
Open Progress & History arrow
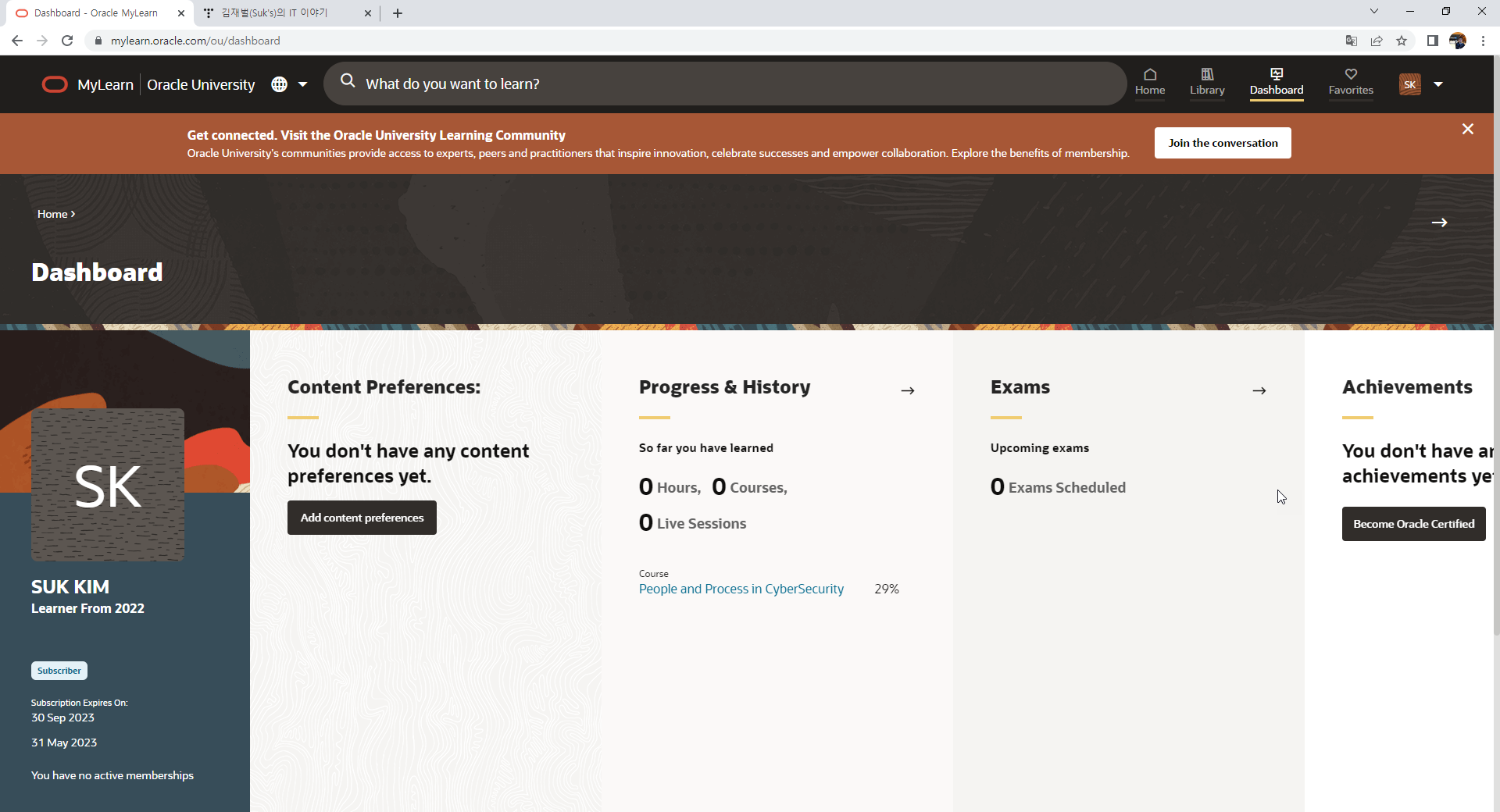pyautogui.click(x=908, y=390)
